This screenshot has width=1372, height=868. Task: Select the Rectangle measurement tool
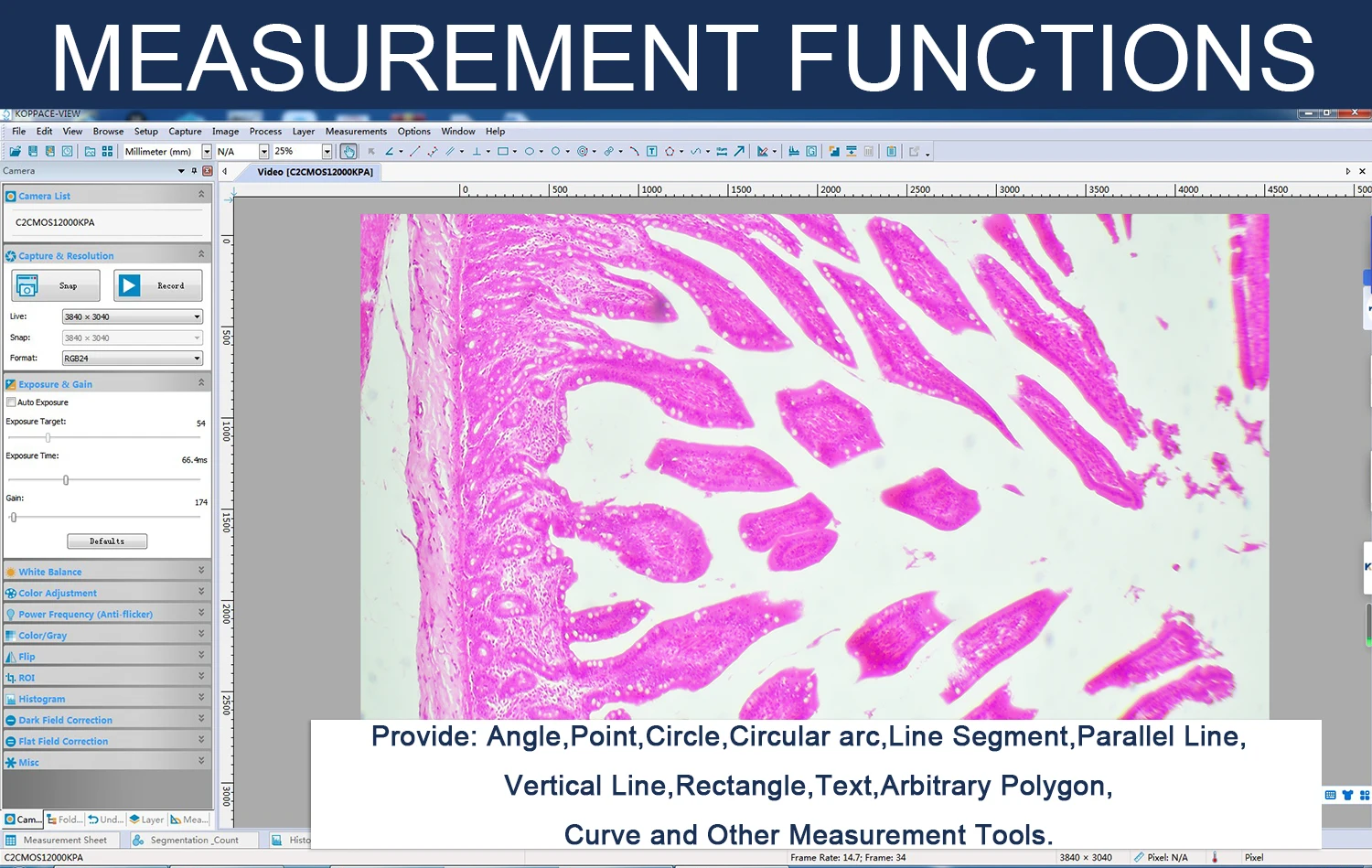click(502, 152)
